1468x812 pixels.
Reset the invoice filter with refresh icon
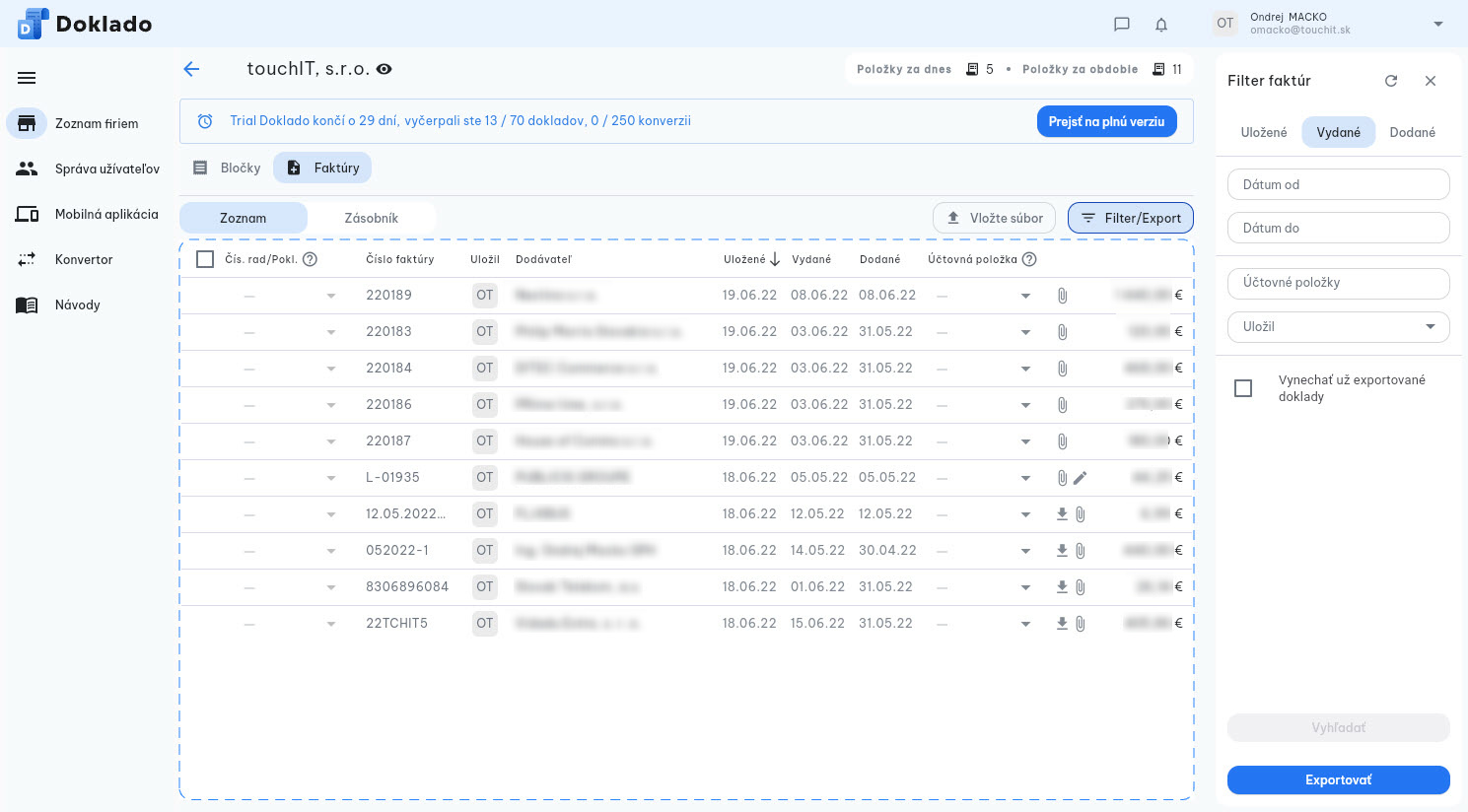click(1391, 81)
